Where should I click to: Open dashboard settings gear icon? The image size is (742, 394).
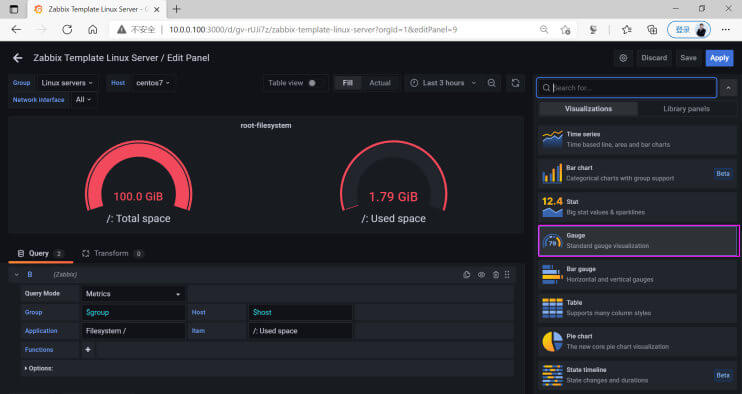pos(623,58)
